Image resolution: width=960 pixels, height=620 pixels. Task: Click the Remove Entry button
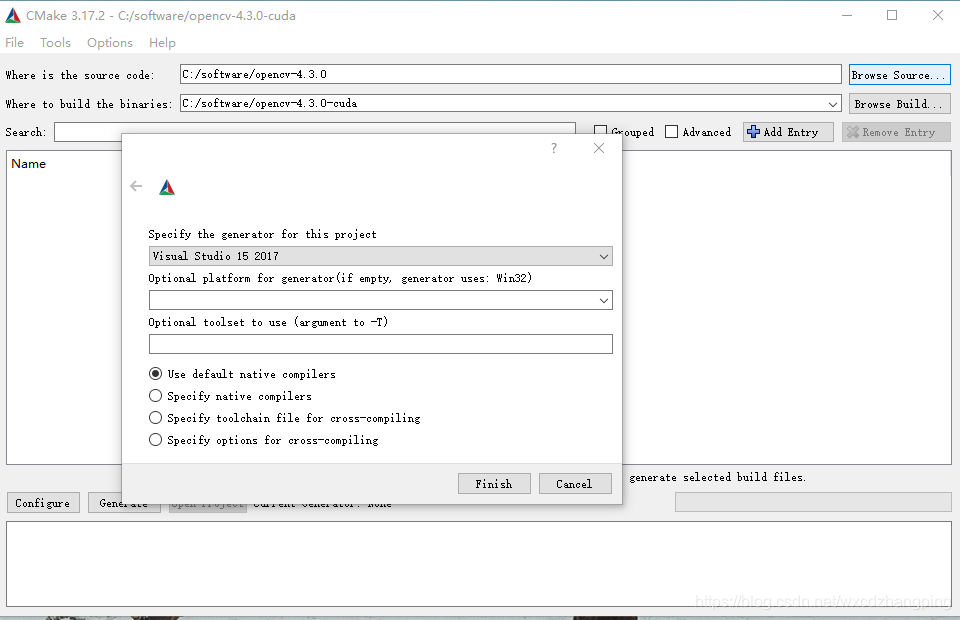coord(896,132)
